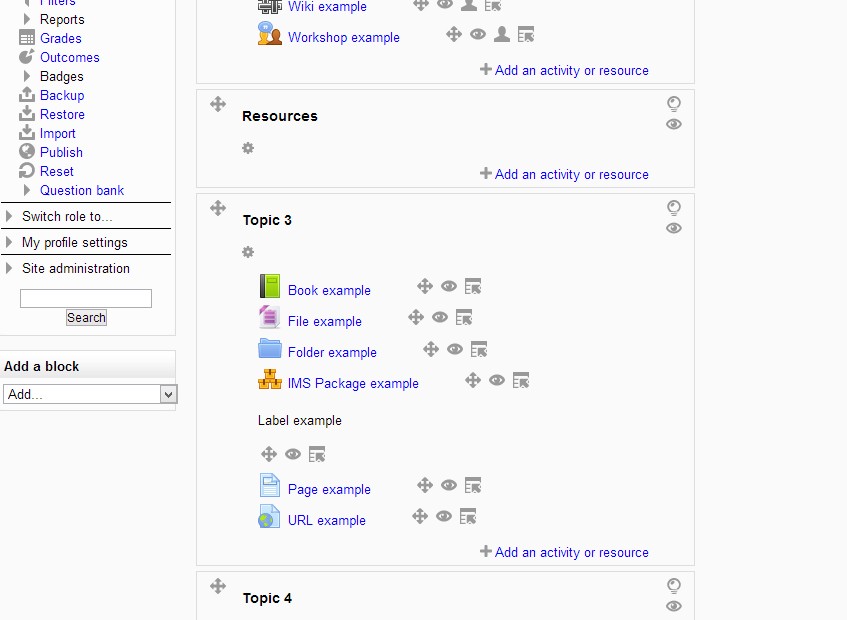Click the edit summary gear under Topic 3
847x620 pixels.
point(248,252)
